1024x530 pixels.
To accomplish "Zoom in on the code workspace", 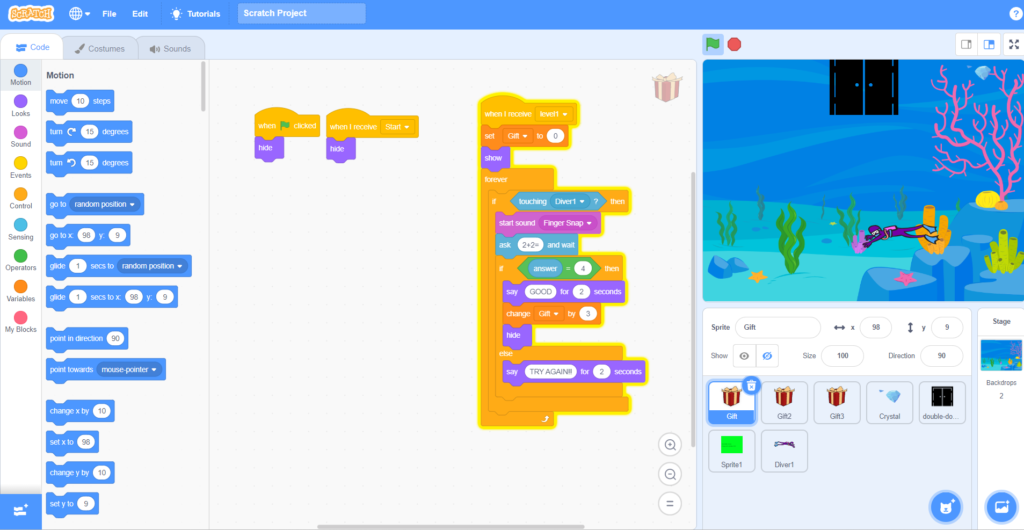I will click(x=670, y=445).
